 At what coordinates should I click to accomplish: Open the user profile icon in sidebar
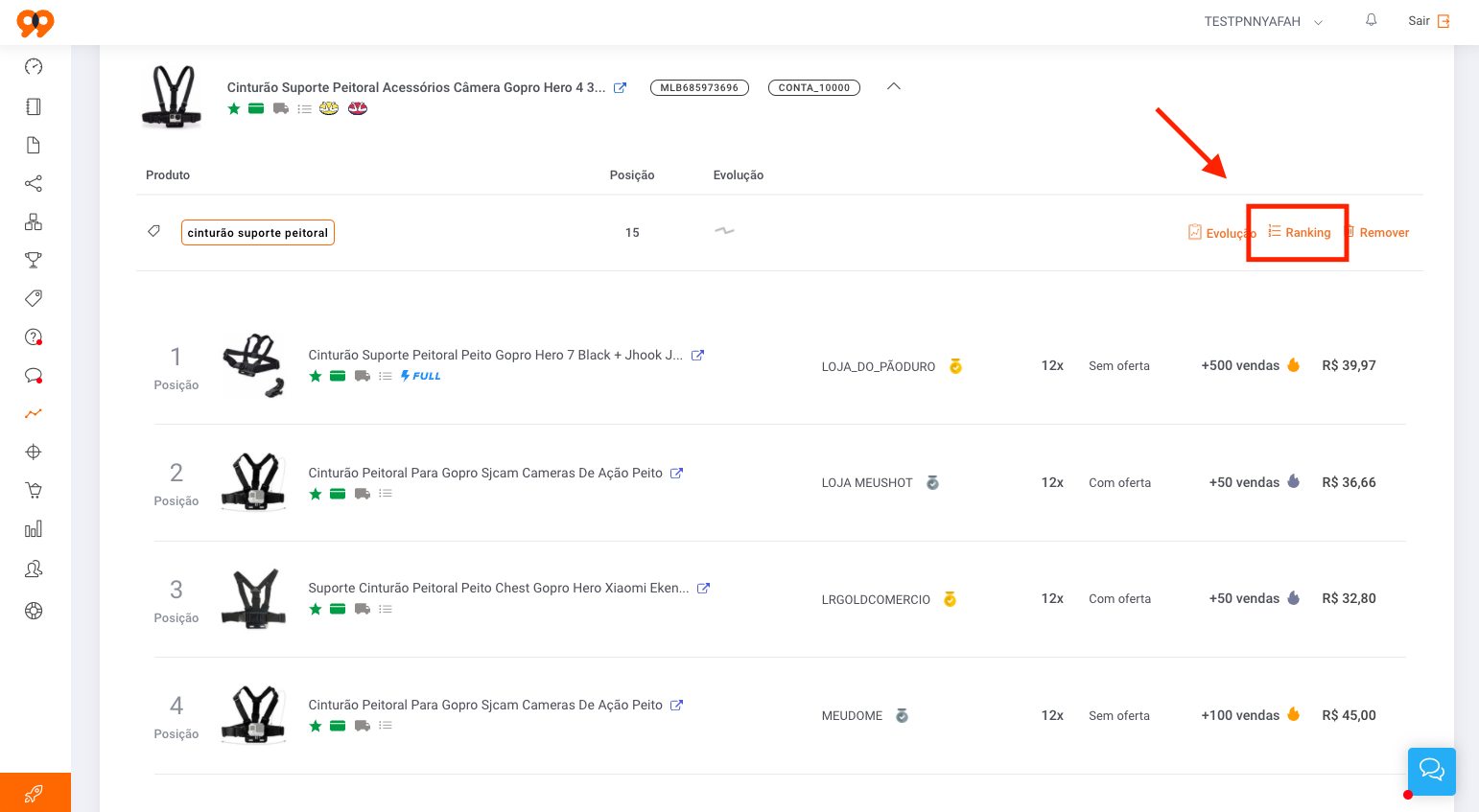[34, 569]
